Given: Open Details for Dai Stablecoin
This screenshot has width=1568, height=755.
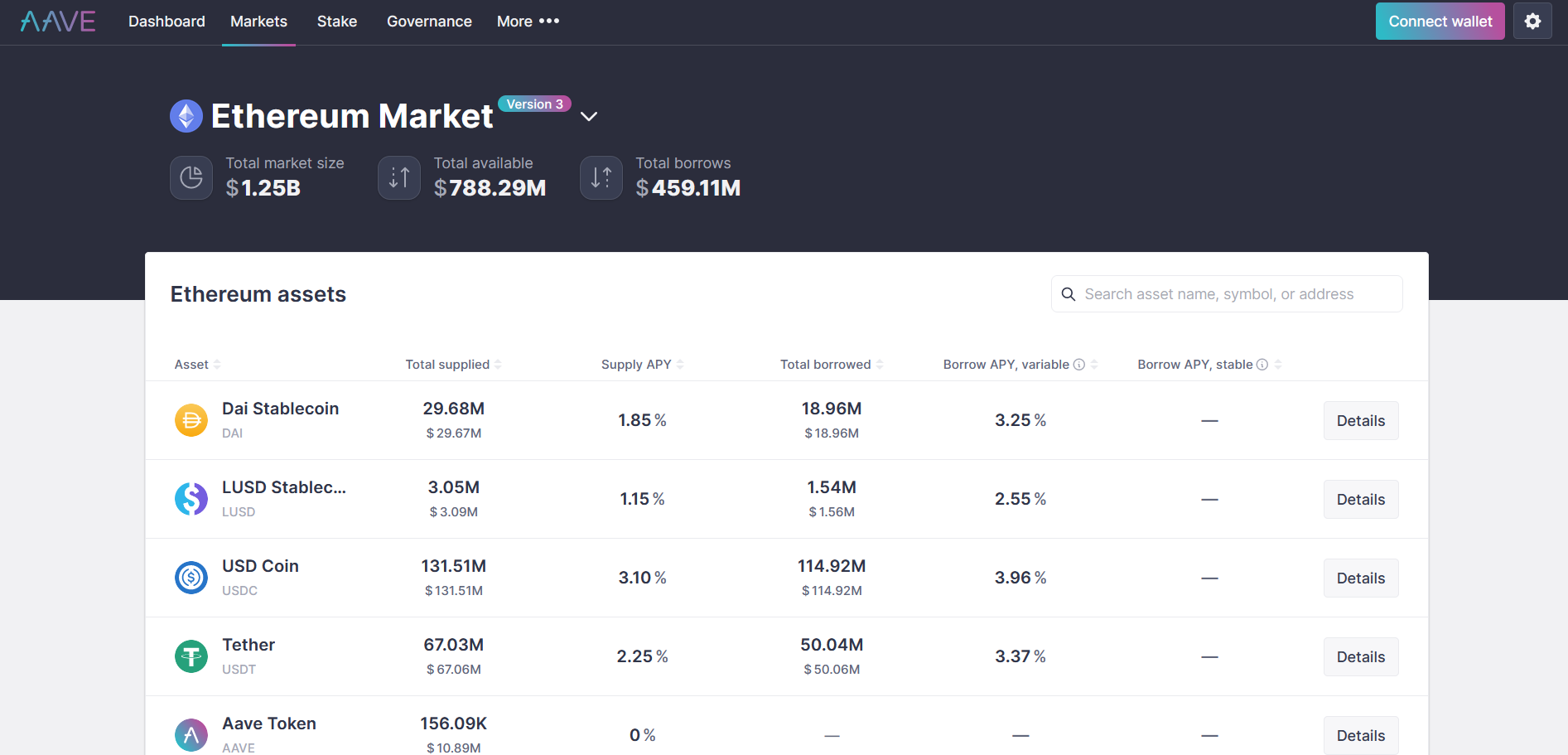Looking at the screenshot, I should [x=1361, y=420].
